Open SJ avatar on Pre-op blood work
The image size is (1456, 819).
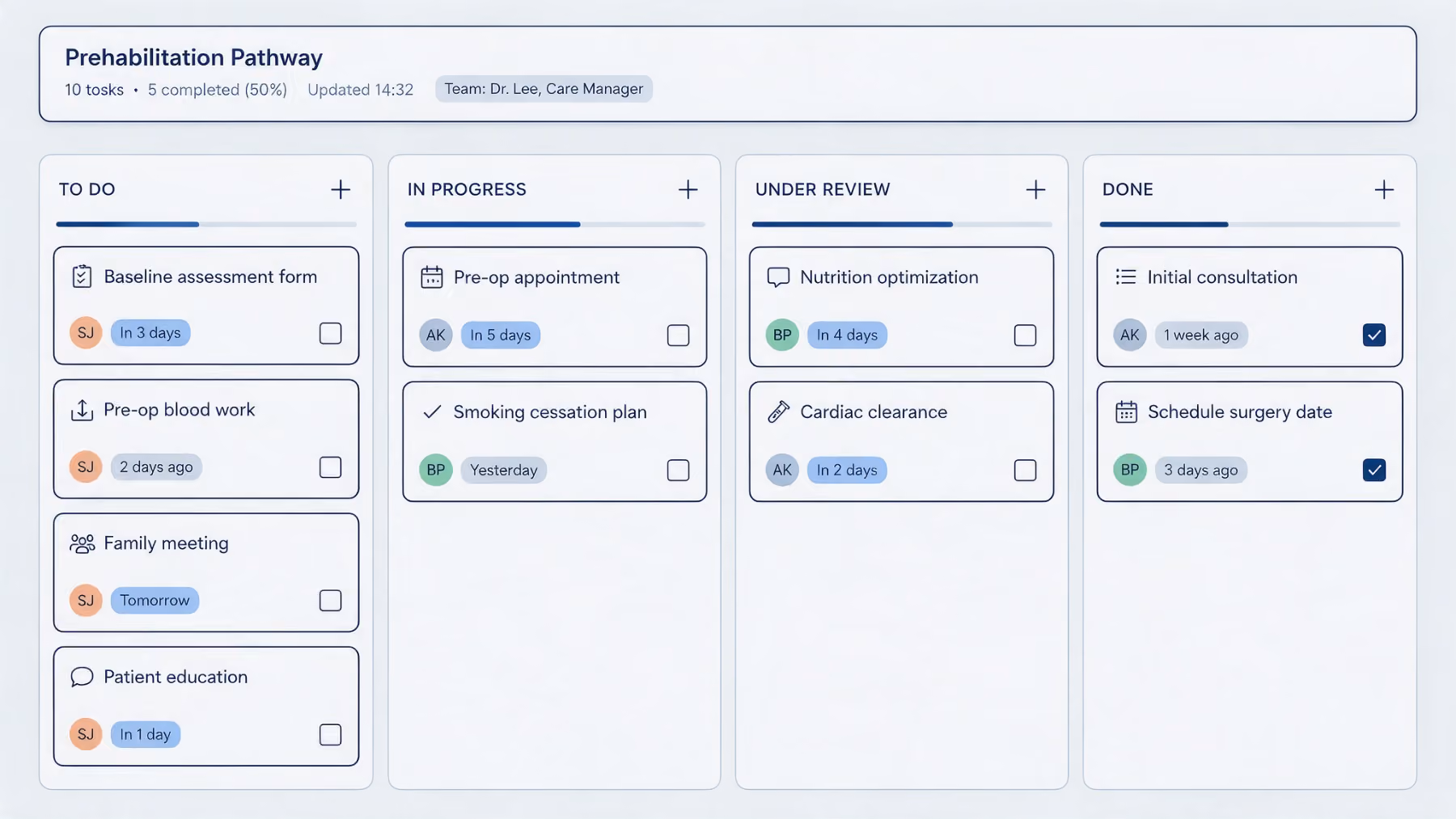(86, 466)
